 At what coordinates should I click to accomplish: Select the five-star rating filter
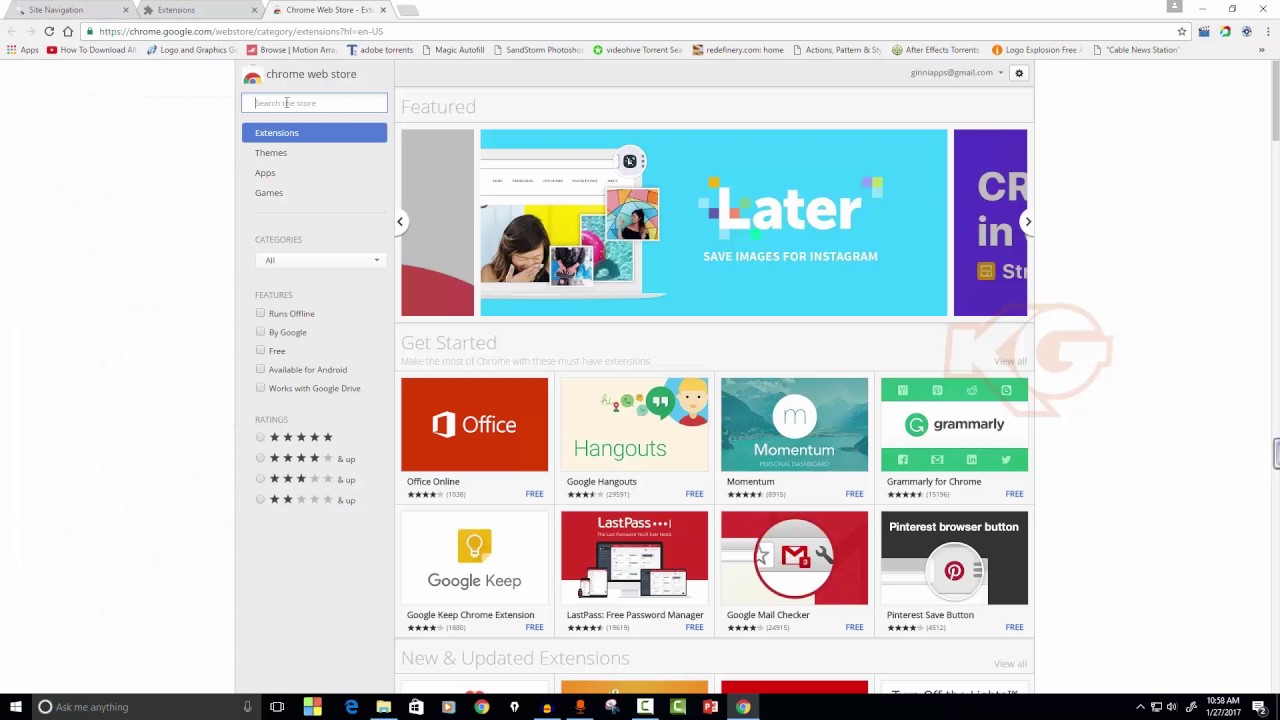pos(261,437)
